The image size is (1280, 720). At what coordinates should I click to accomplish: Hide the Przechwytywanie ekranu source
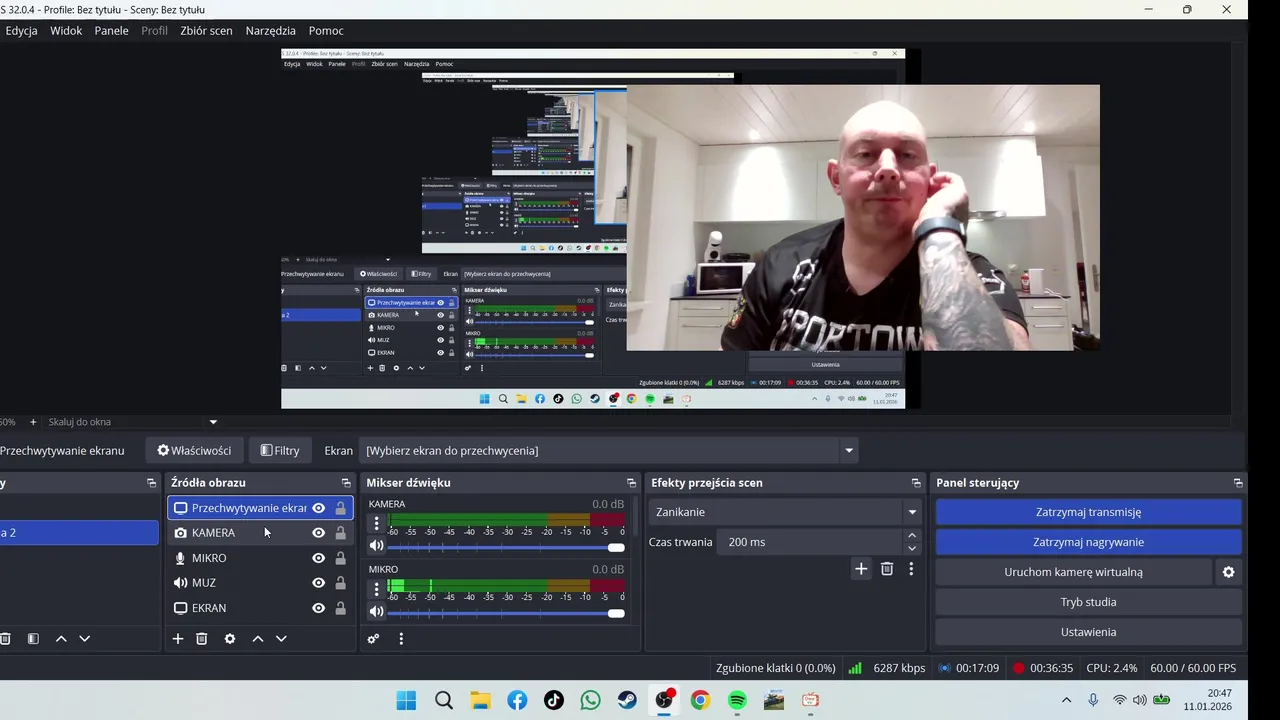click(318, 508)
